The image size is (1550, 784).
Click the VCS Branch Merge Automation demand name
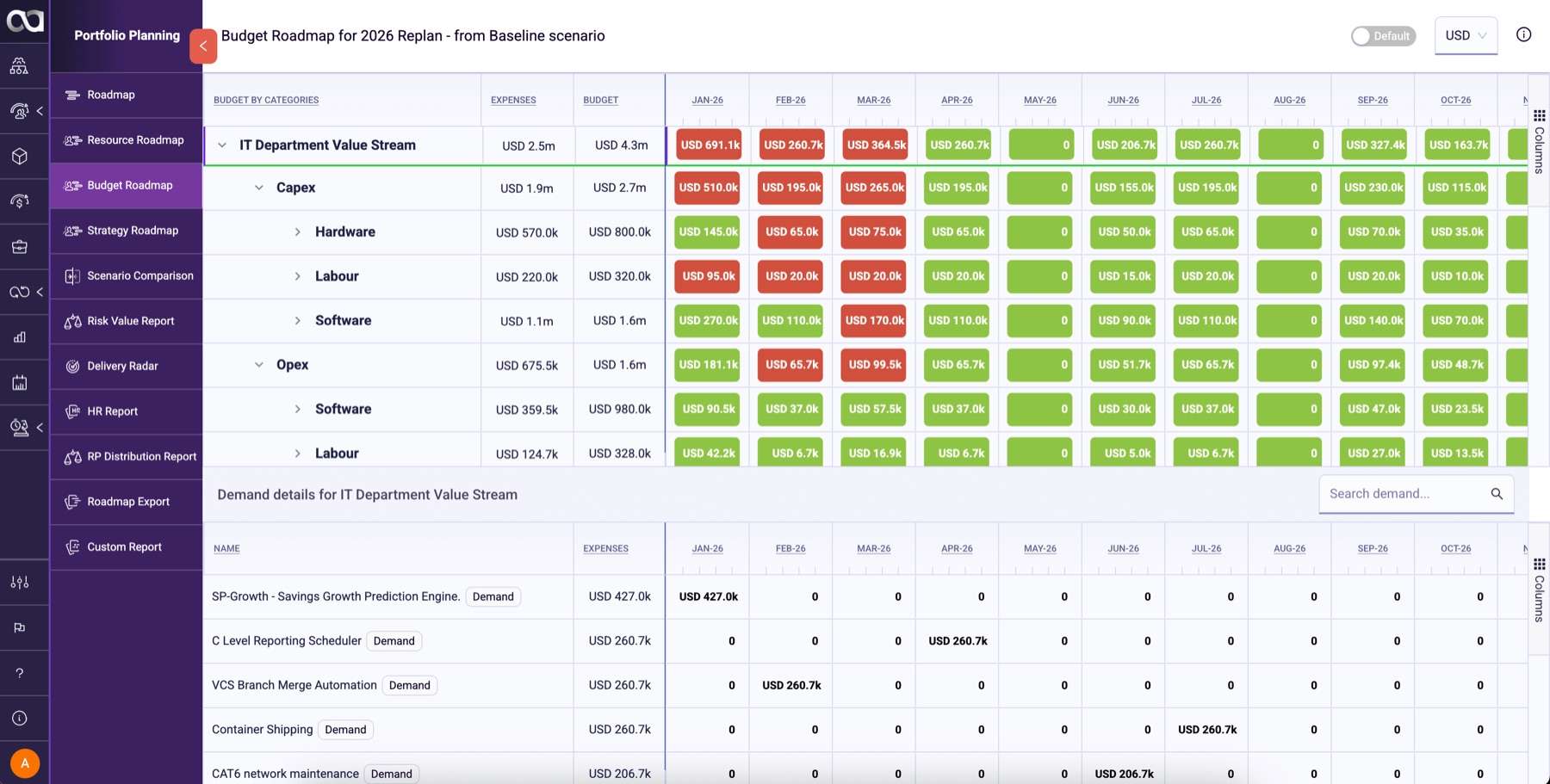[294, 686]
